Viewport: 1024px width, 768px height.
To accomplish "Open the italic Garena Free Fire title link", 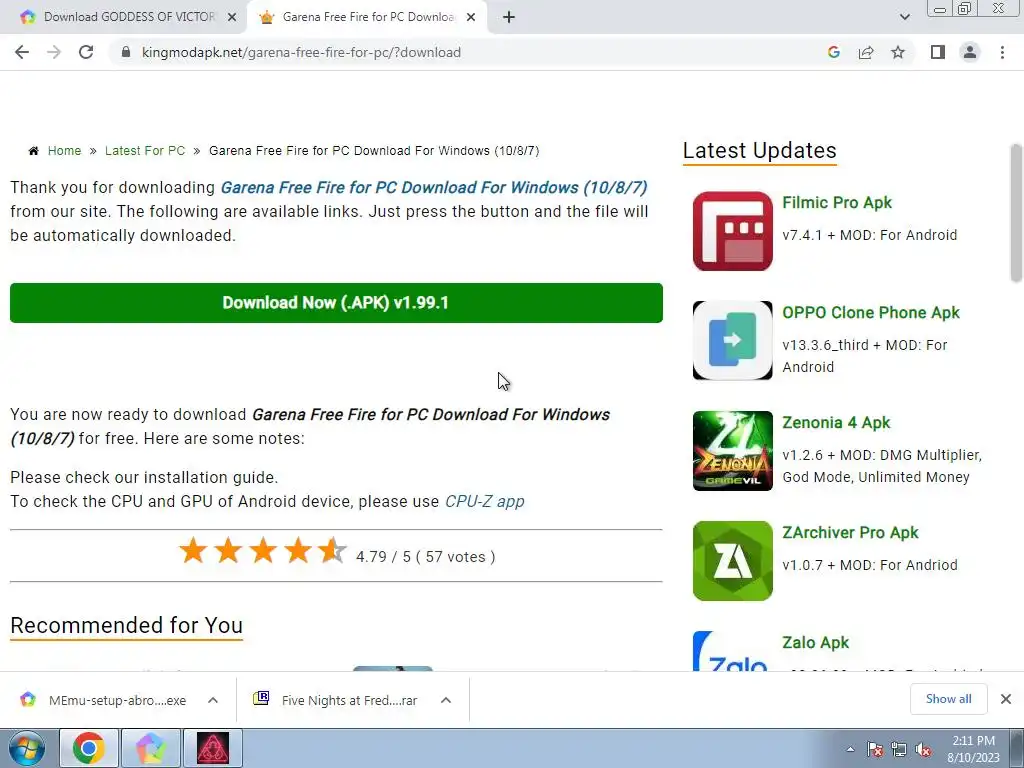I will (x=434, y=187).
